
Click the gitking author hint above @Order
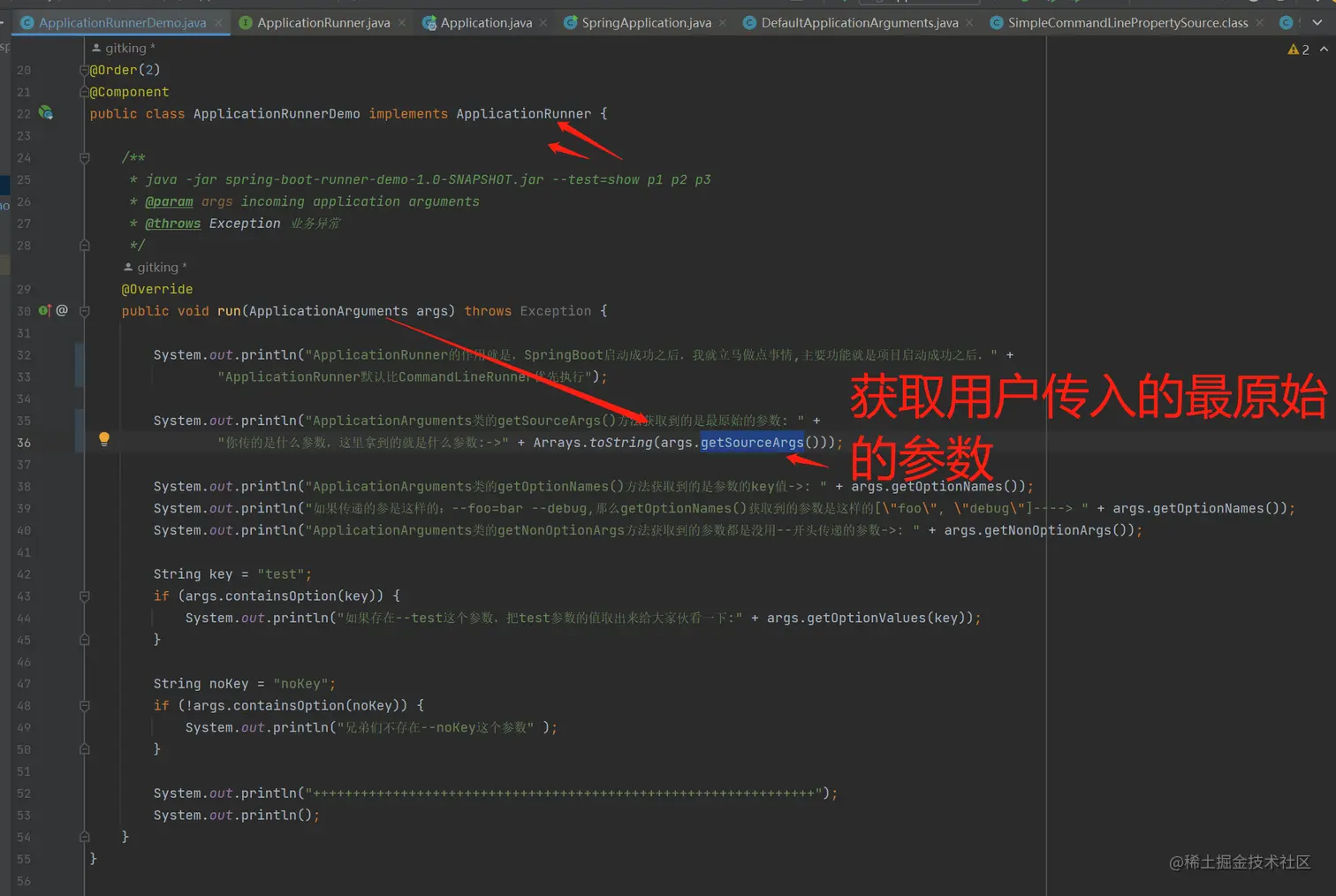(123, 48)
